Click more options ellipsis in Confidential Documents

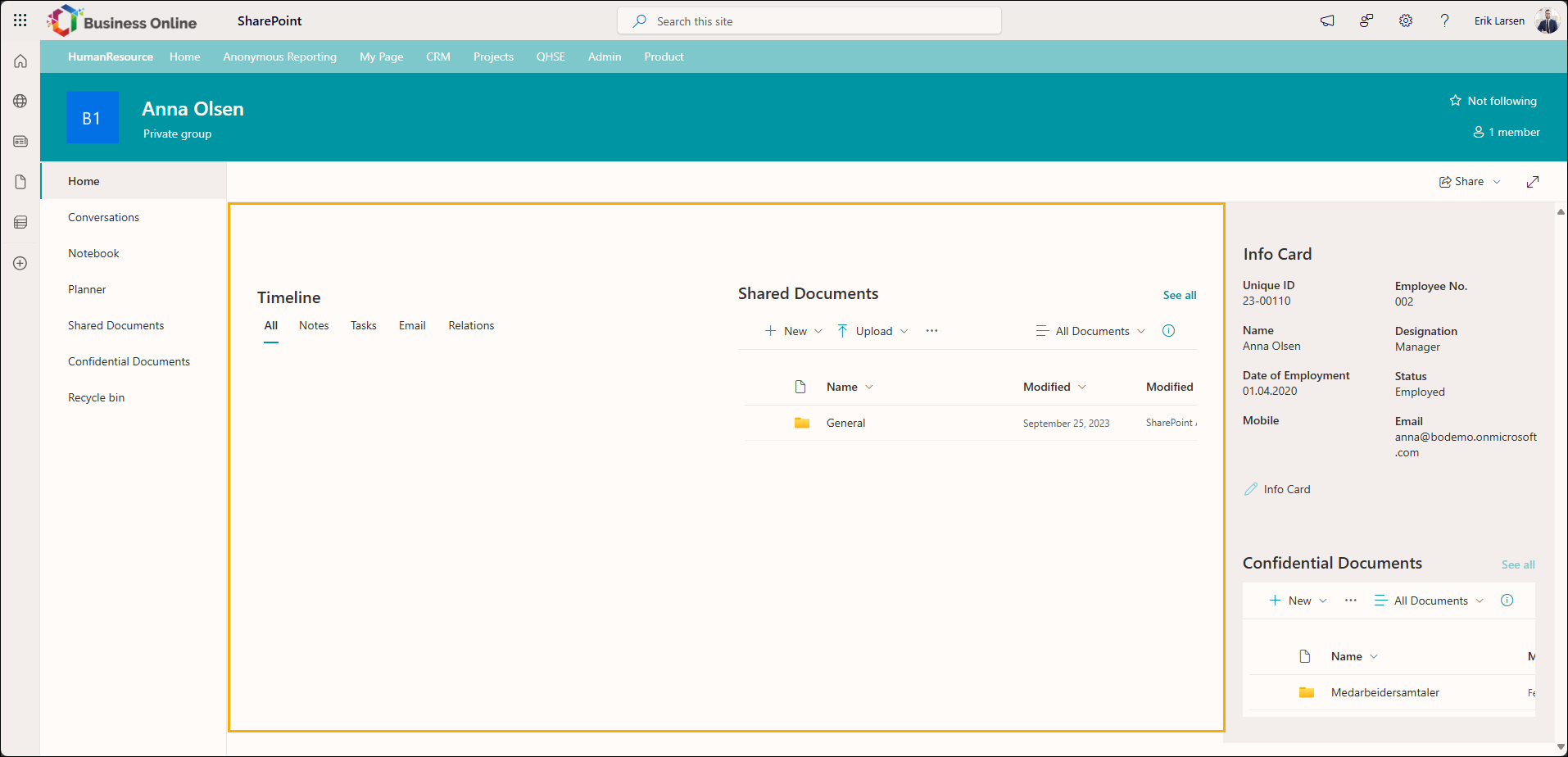pyautogui.click(x=1351, y=601)
